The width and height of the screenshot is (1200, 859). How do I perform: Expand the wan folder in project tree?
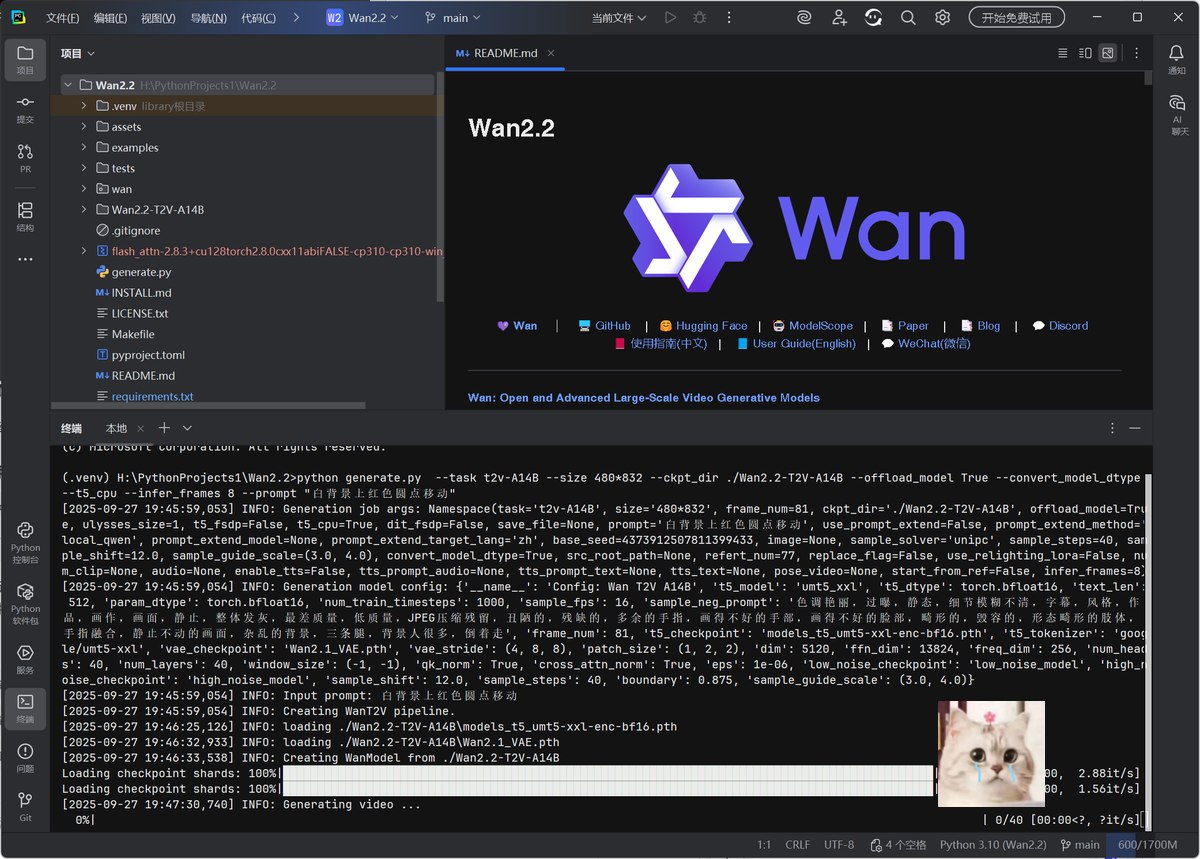(84, 188)
